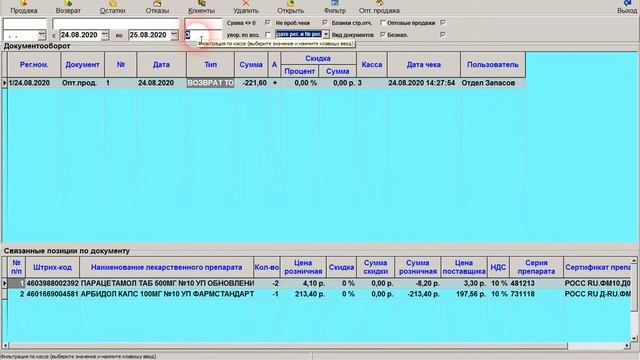Click the end date field 25.08.2020
The image size is (640, 360).
click(x=149, y=35)
